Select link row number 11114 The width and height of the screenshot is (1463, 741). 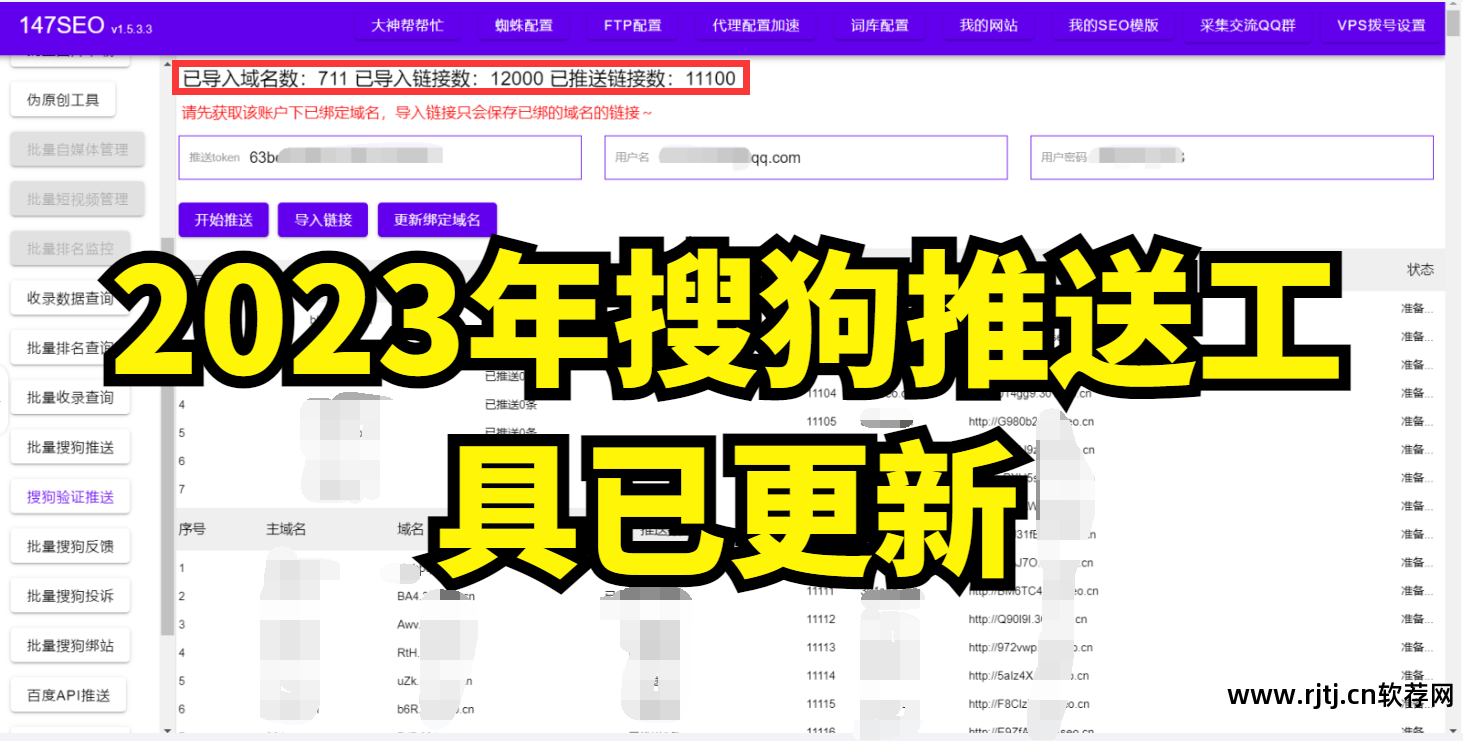pos(822,676)
